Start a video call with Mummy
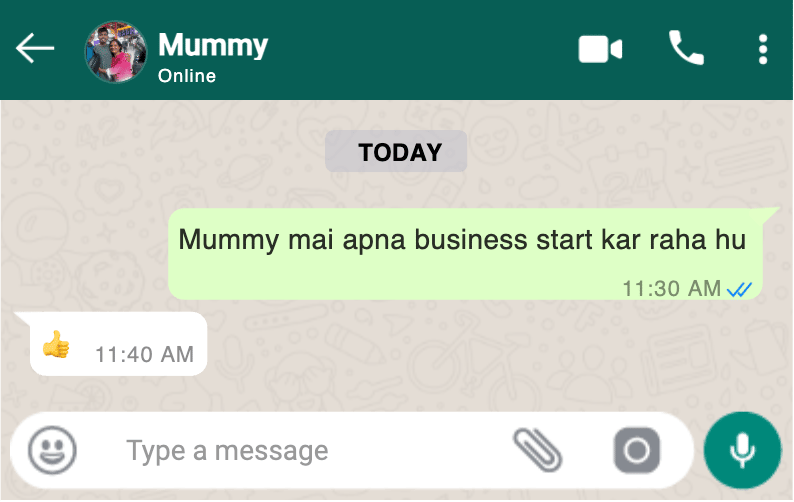Image resolution: width=794 pixels, height=502 pixels. pyautogui.click(x=600, y=50)
